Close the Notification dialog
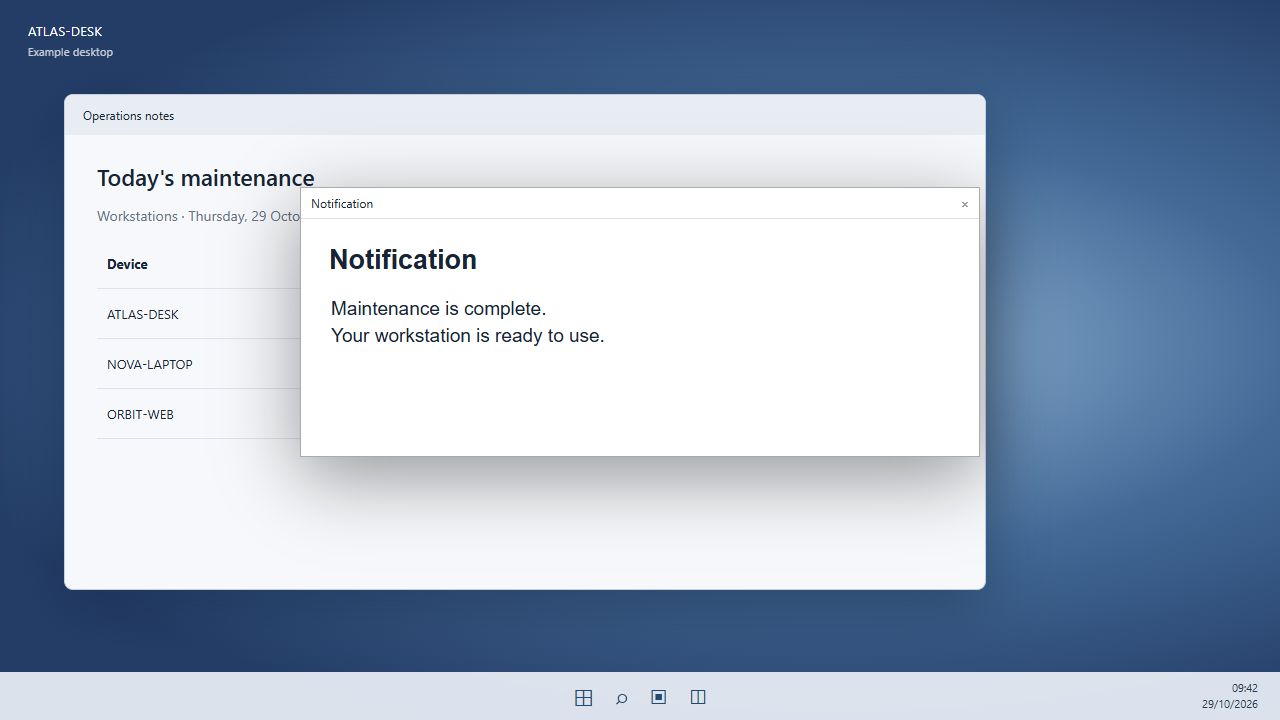Viewport: 1280px width, 720px height. (x=964, y=204)
